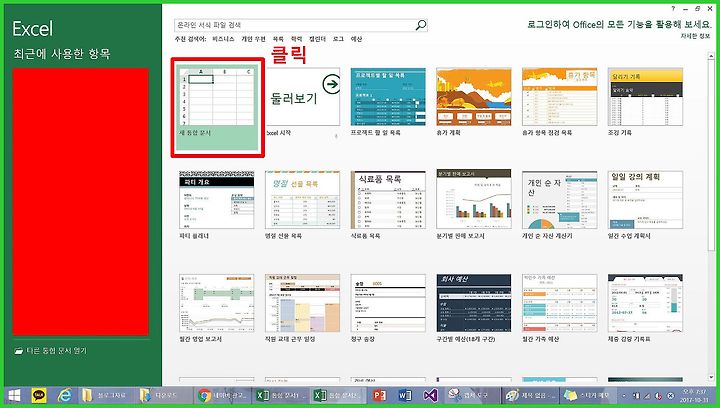Pin the Excel 시작 template with pushpin icon
The width and height of the screenshot is (720, 408).
point(336,135)
